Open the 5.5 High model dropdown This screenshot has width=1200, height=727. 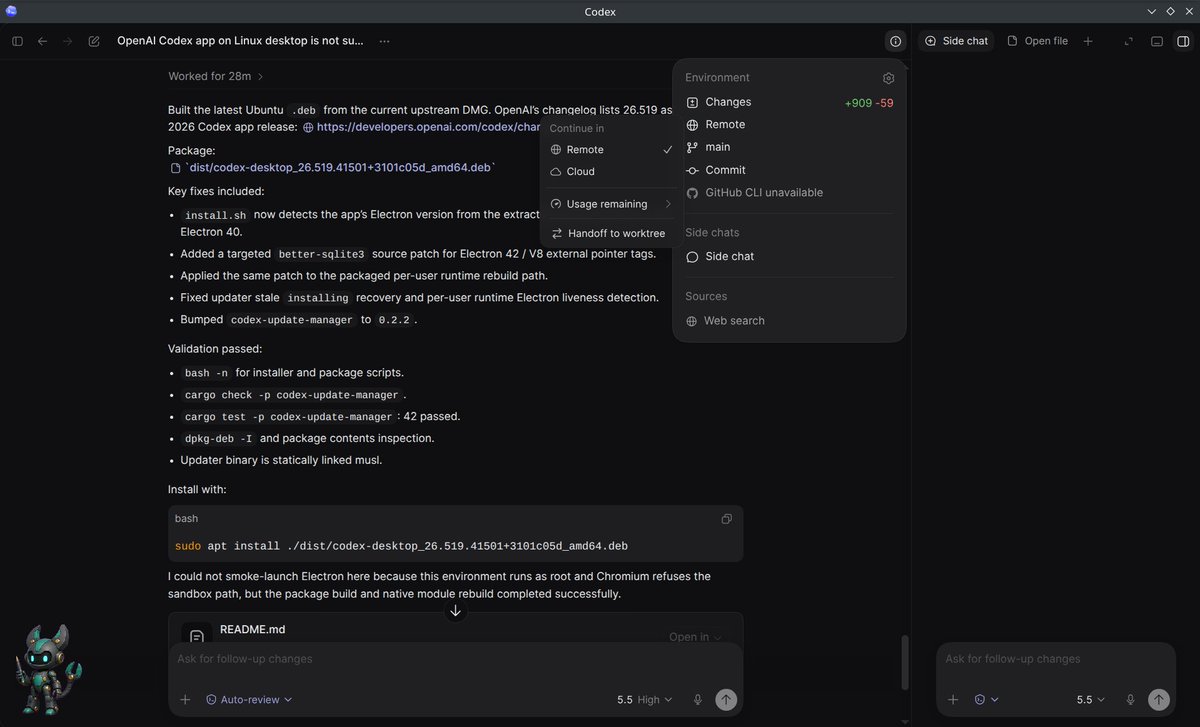tap(645, 700)
